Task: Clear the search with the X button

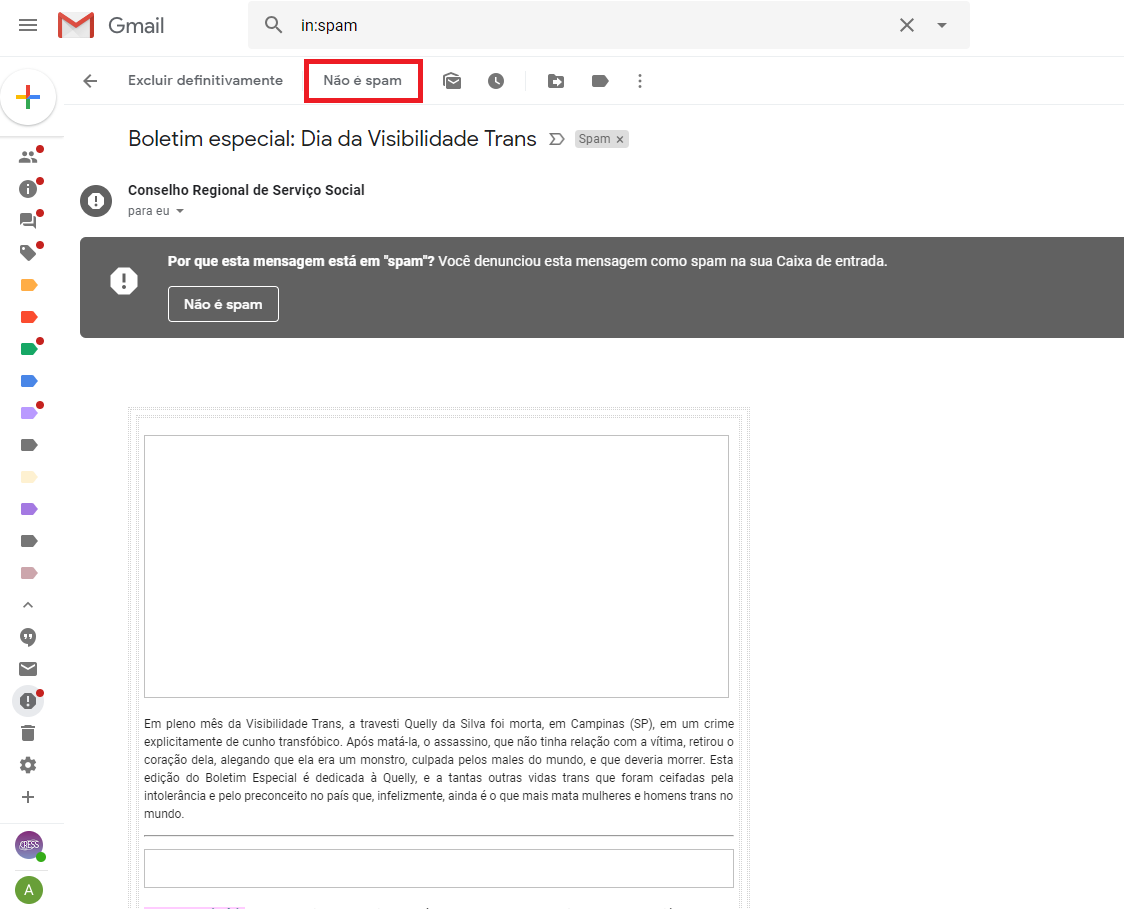Action: 906,25
